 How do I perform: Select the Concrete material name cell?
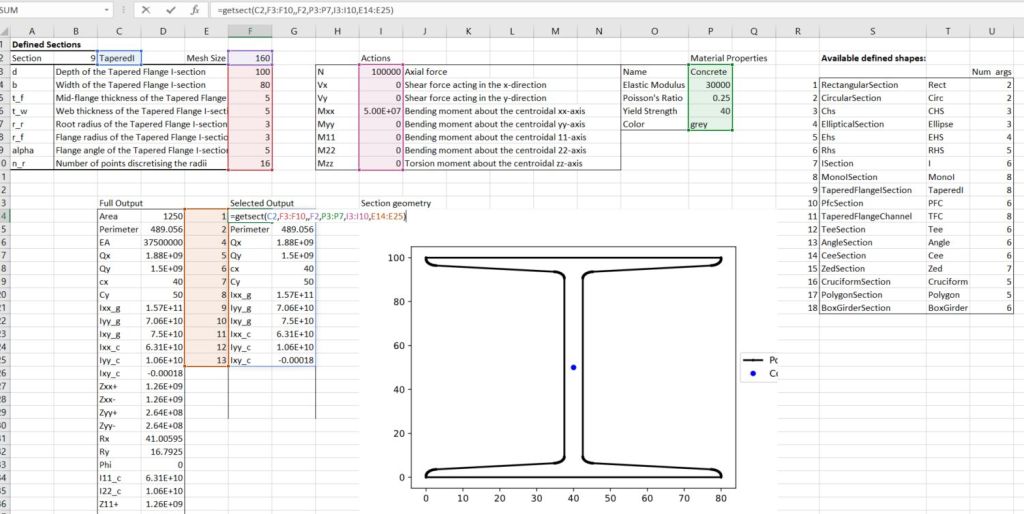[x=710, y=72]
